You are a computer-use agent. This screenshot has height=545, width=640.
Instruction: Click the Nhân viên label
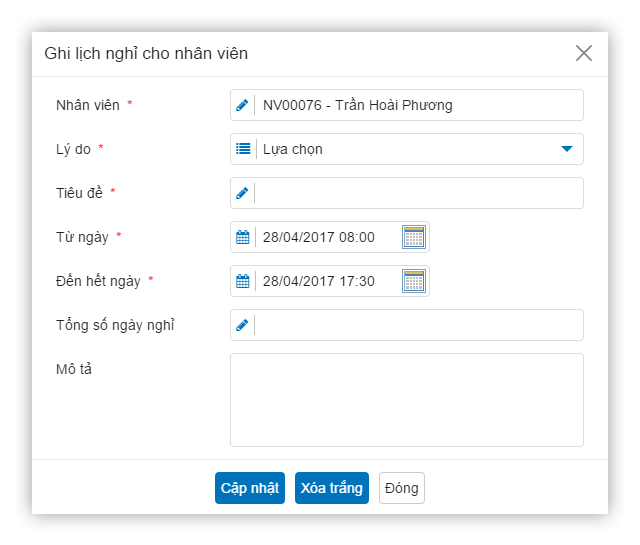click(88, 105)
